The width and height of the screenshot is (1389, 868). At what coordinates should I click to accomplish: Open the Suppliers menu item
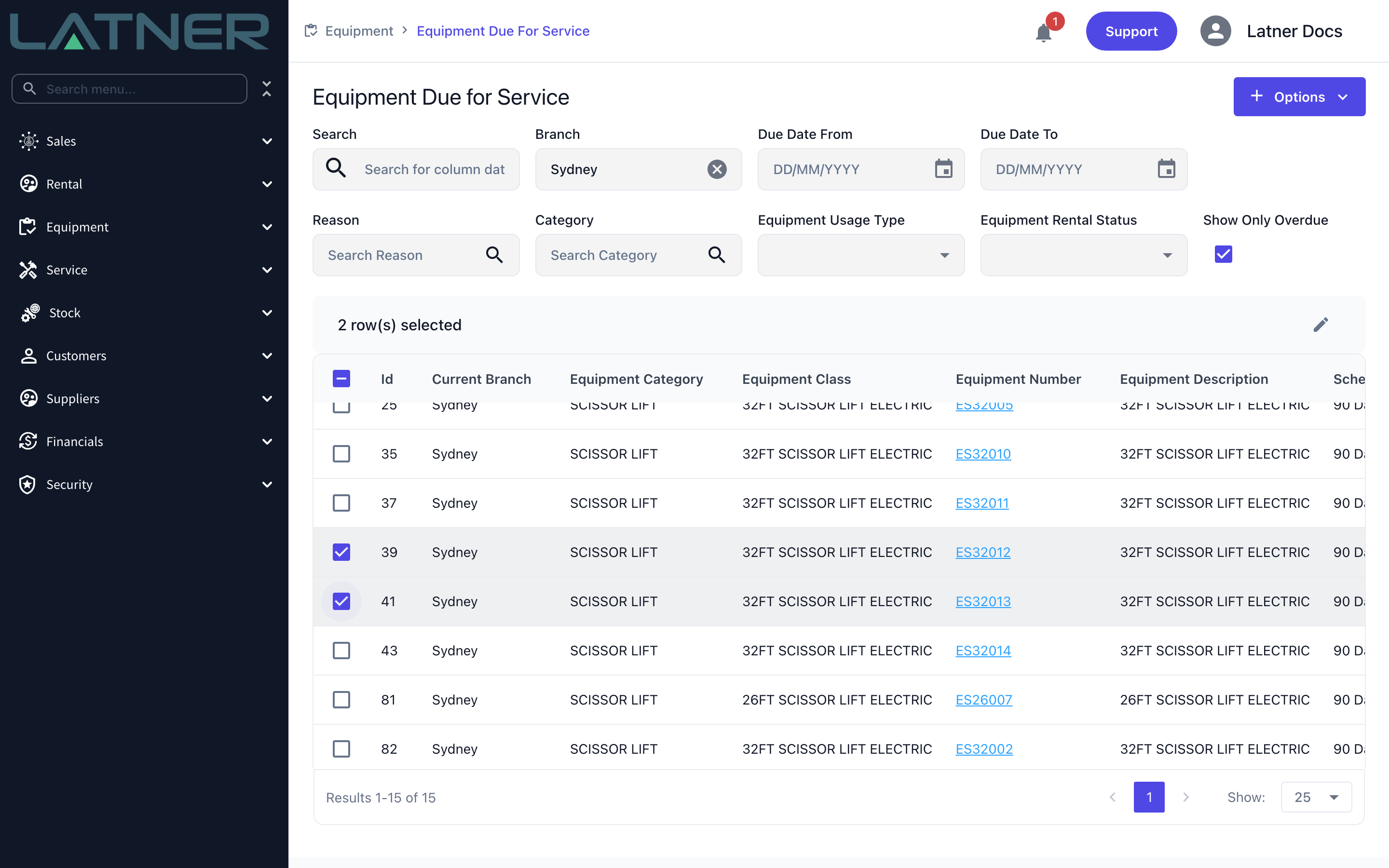coord(144,398)
